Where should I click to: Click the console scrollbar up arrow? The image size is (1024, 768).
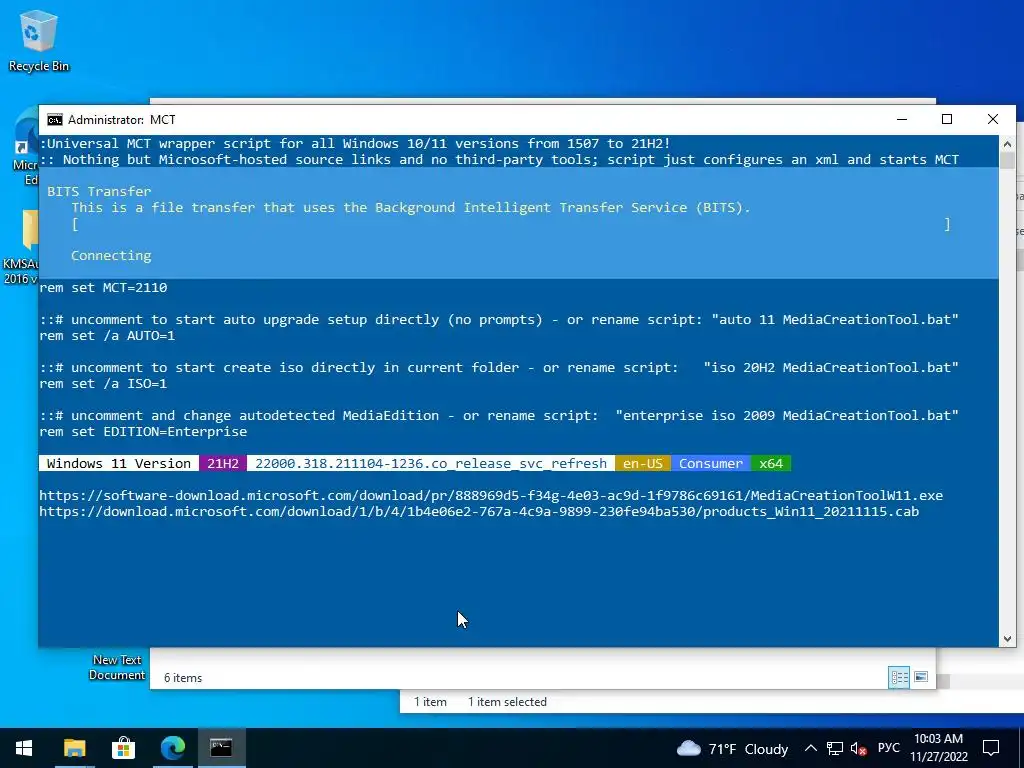(x=1007, y=144)
